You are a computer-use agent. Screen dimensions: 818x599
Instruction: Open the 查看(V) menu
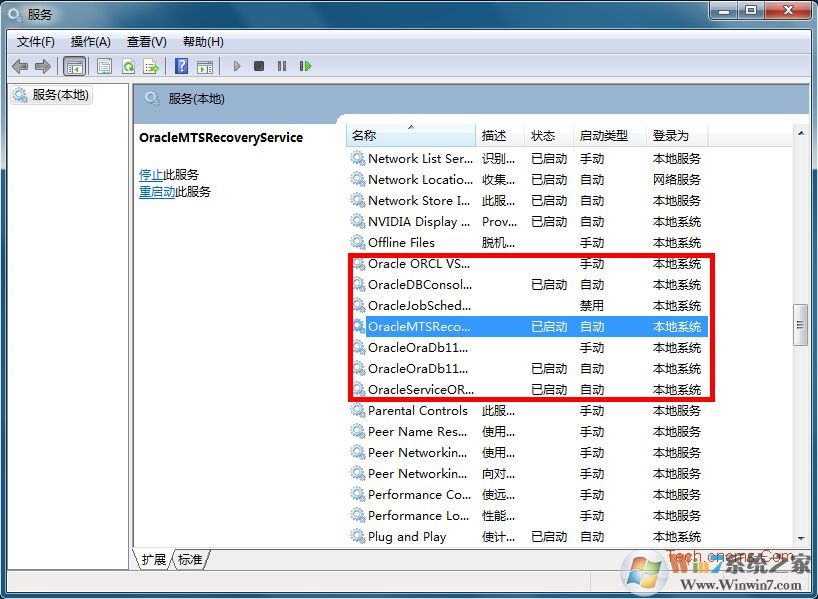146,41
